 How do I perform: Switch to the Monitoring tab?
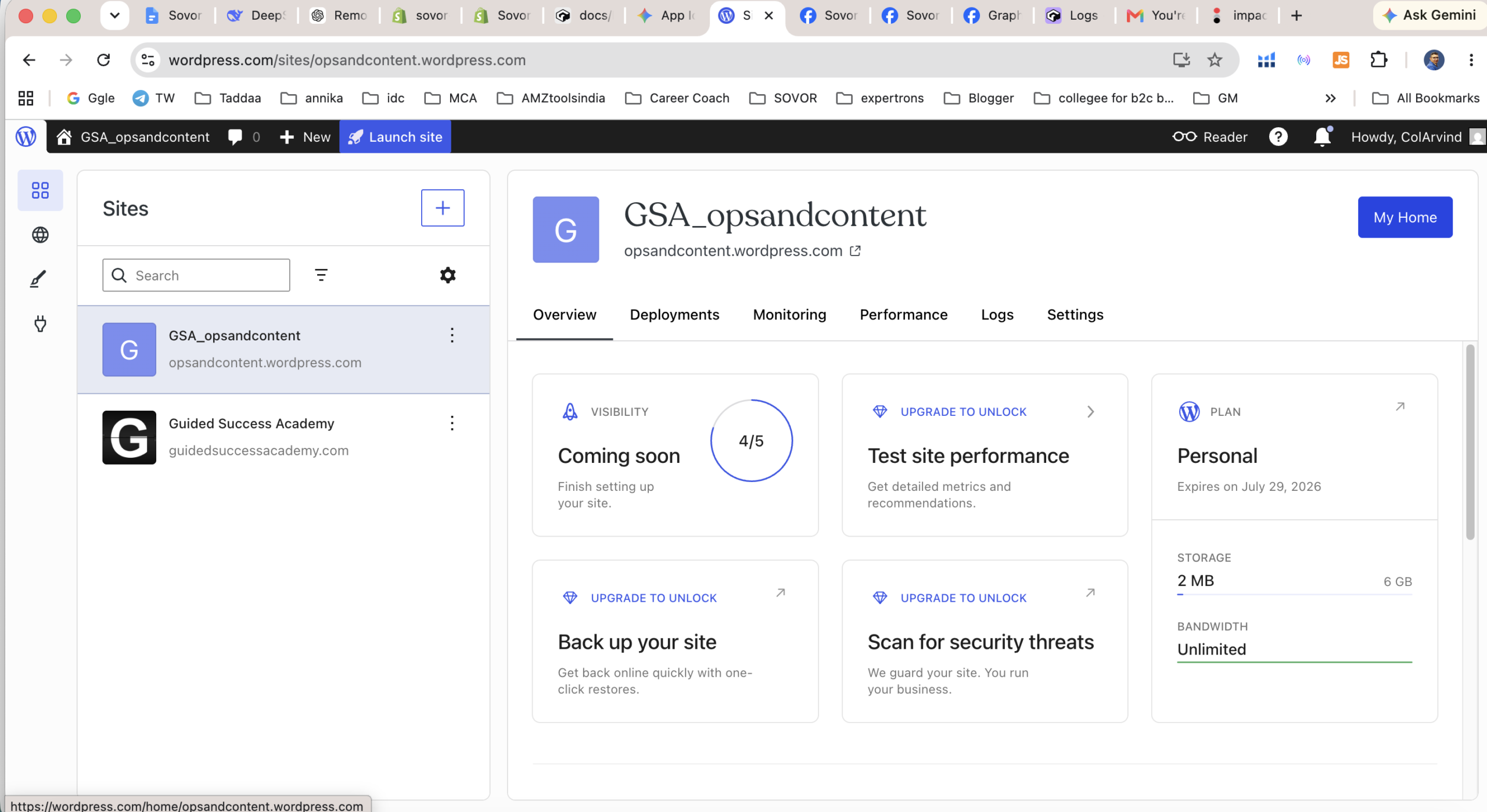coord(789,315)
